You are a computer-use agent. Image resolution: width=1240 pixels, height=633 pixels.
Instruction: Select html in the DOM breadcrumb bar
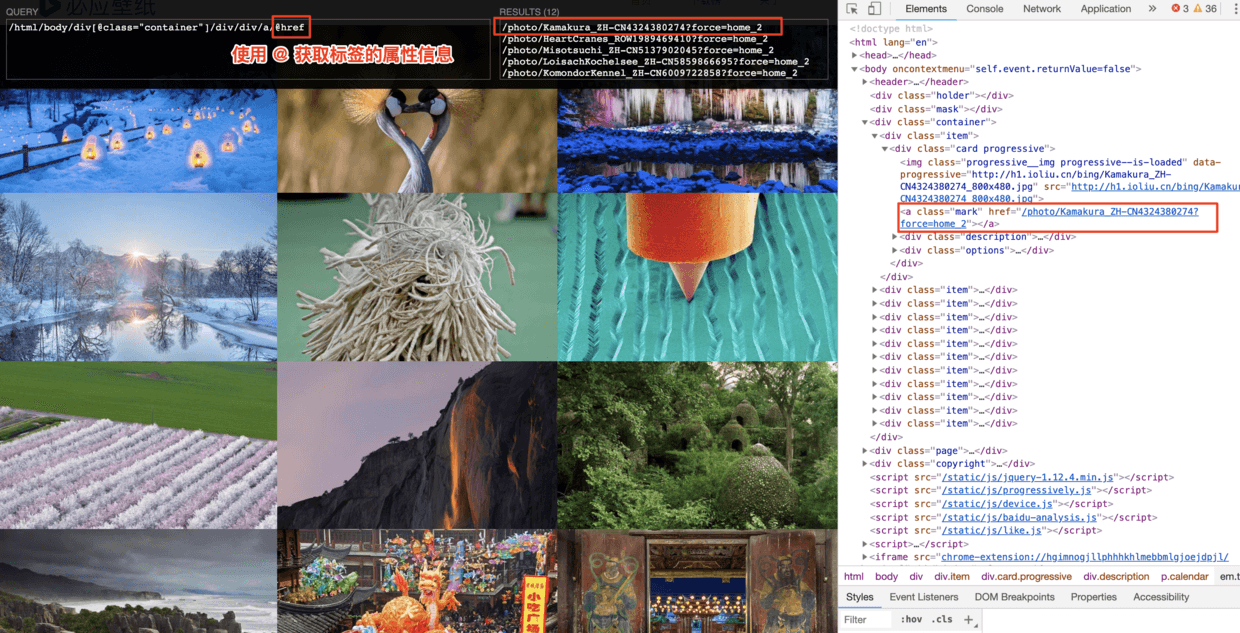(853, 577)
